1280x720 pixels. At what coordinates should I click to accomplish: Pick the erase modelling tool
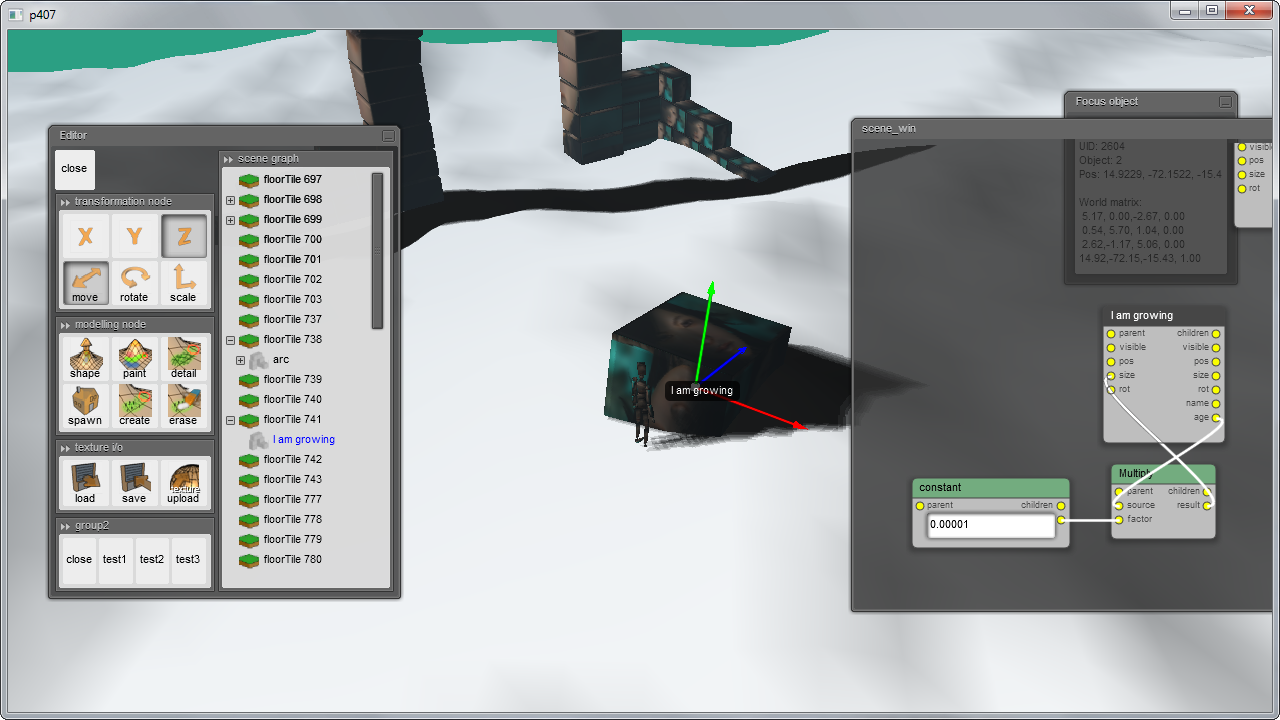[183, 406]
